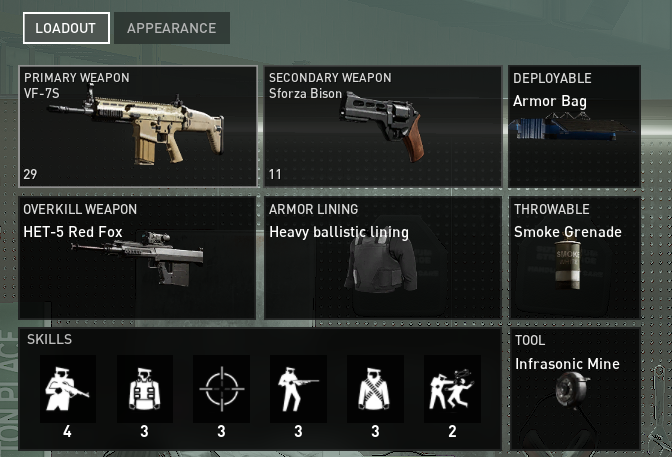Click the aiming shooter skill icon
This screenshot has height=457, width=672.
pyautogui.click(x=298, y=389)
